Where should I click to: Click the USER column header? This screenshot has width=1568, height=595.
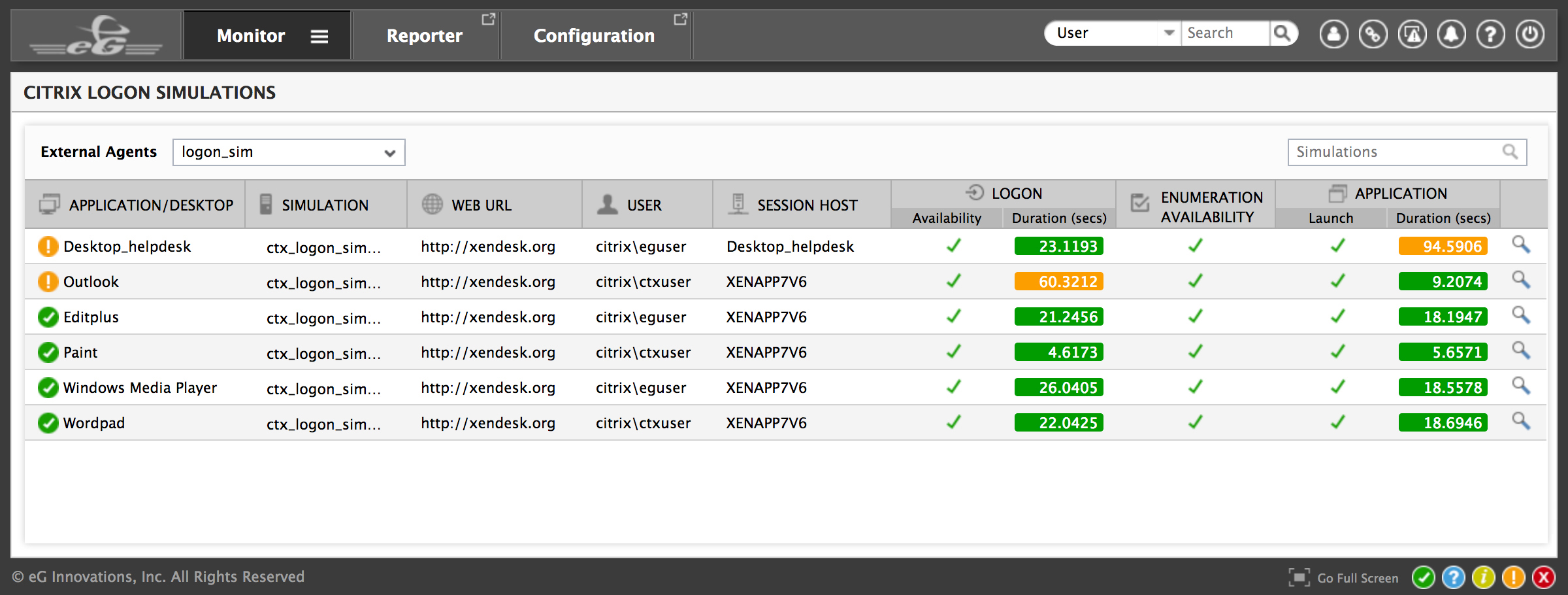point(647,205)
